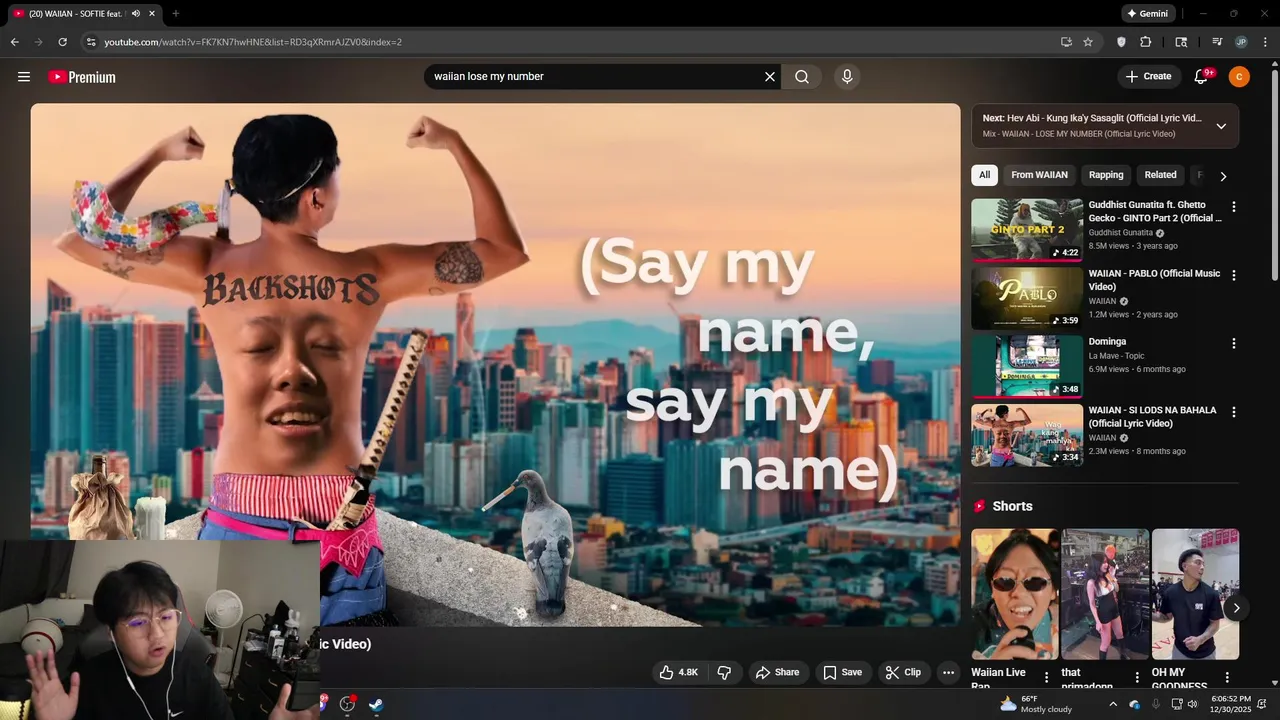This screenshot has width=1280, height=720.
Task: Open La Mave - Topic channel
Action: (x=1116, y=356)
